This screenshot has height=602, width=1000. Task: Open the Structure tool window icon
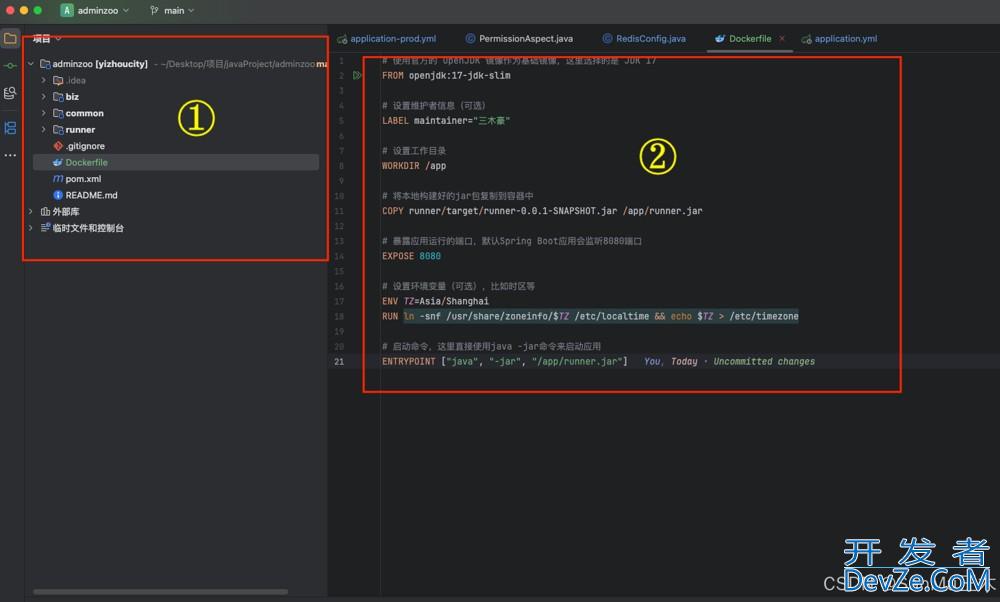(10, 128)
